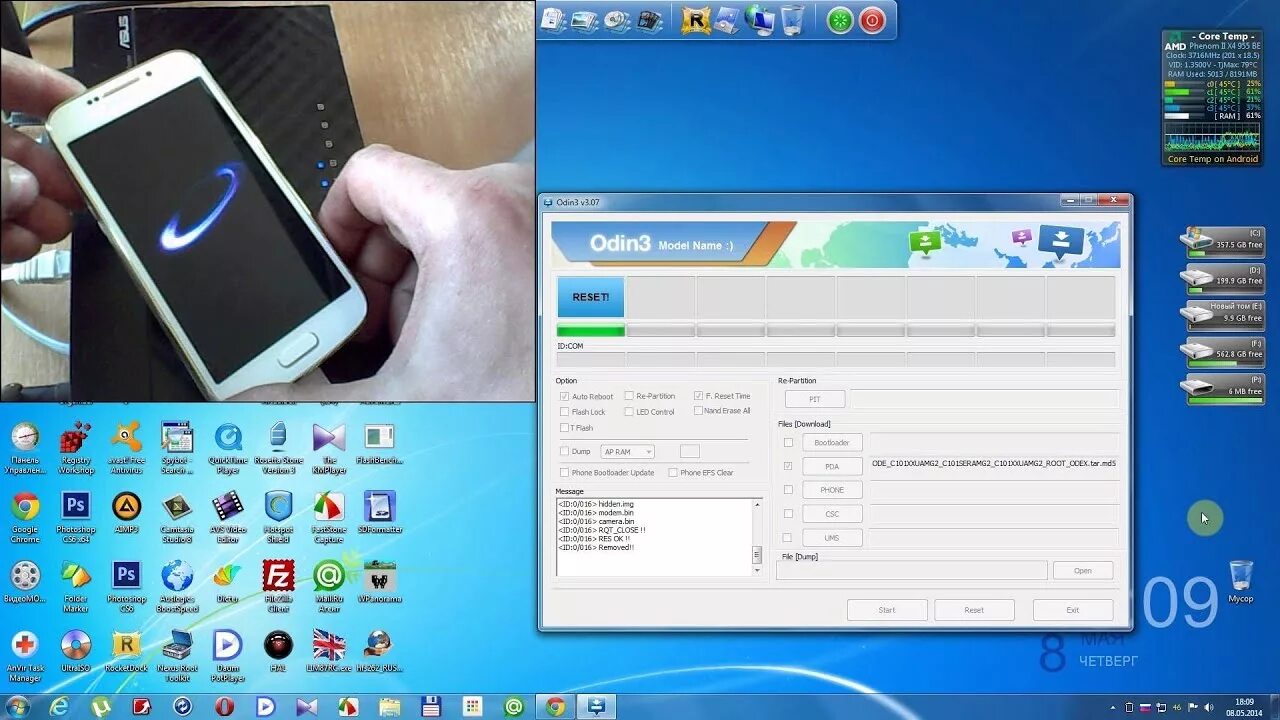This screenshot has width=1280, height=720.
Task: Toggle Auto Reboot checkbox in Odin3
Action: [565, 396]
